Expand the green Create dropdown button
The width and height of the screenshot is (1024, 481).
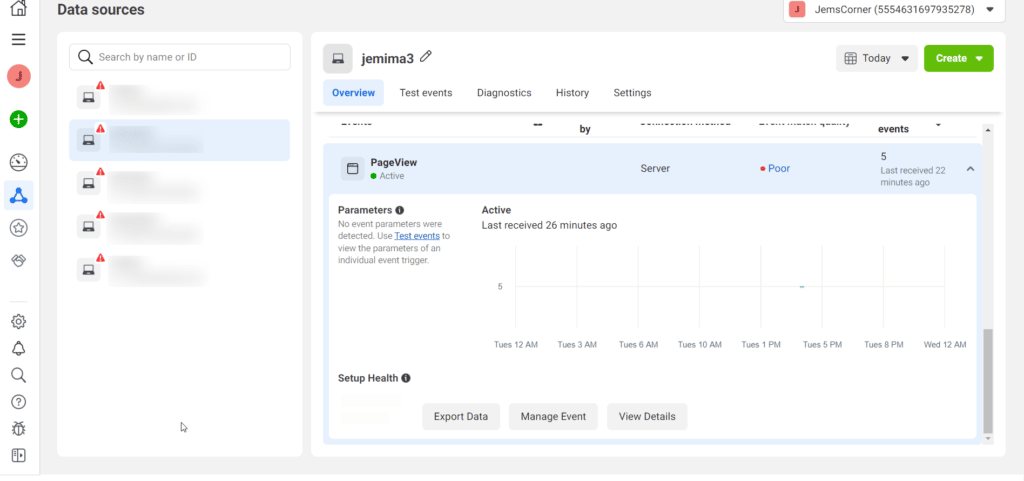pos(958,59)
